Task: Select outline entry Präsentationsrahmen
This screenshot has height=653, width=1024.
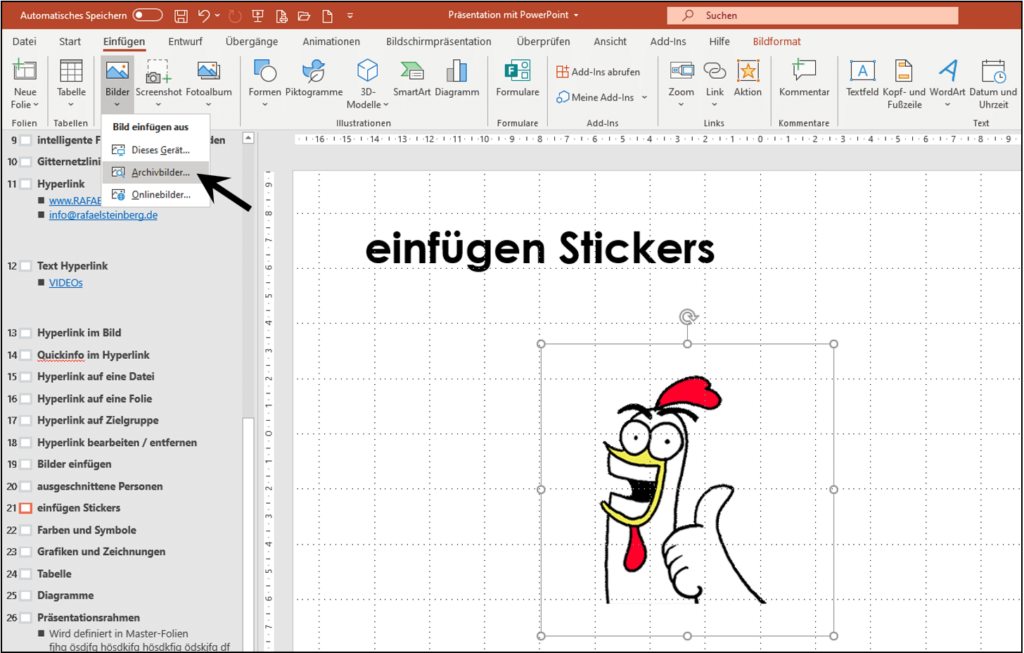Action: (x=88, y=617)
